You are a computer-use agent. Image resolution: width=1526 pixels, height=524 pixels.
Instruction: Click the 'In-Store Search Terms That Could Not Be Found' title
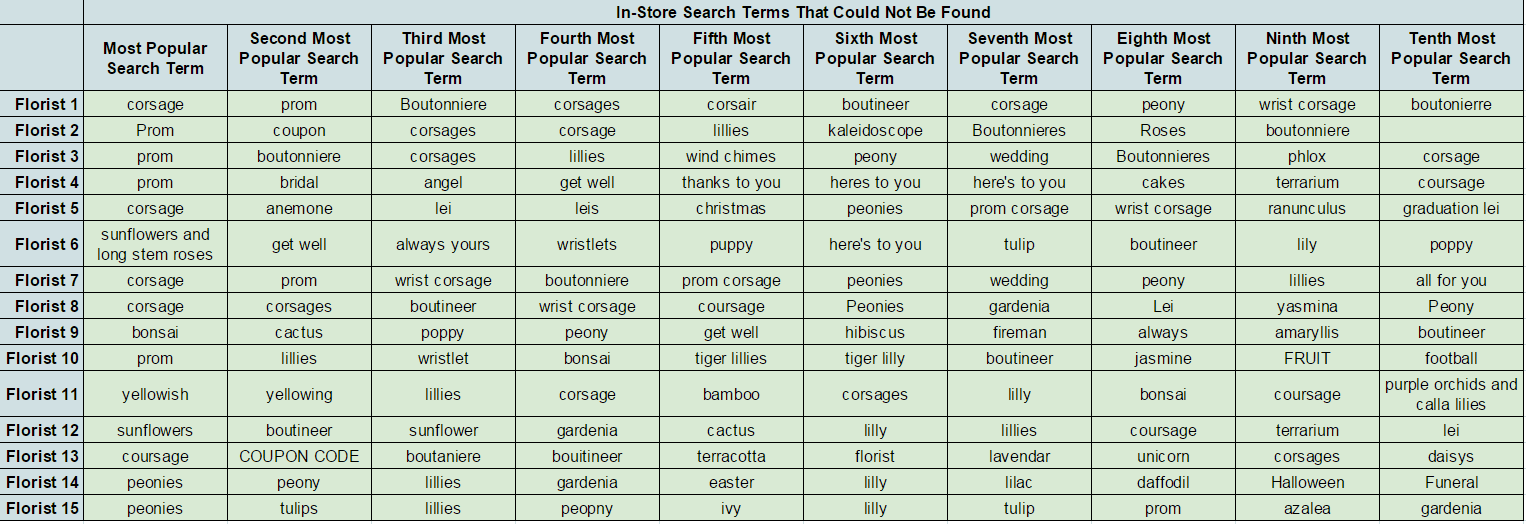803,12
